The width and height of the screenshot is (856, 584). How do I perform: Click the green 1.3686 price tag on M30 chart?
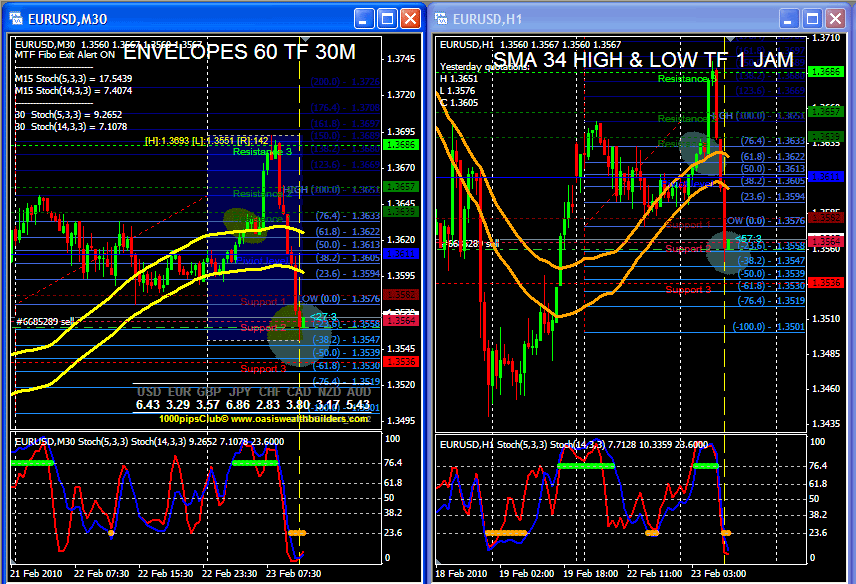pyautogui.click(x=401, y=145)
